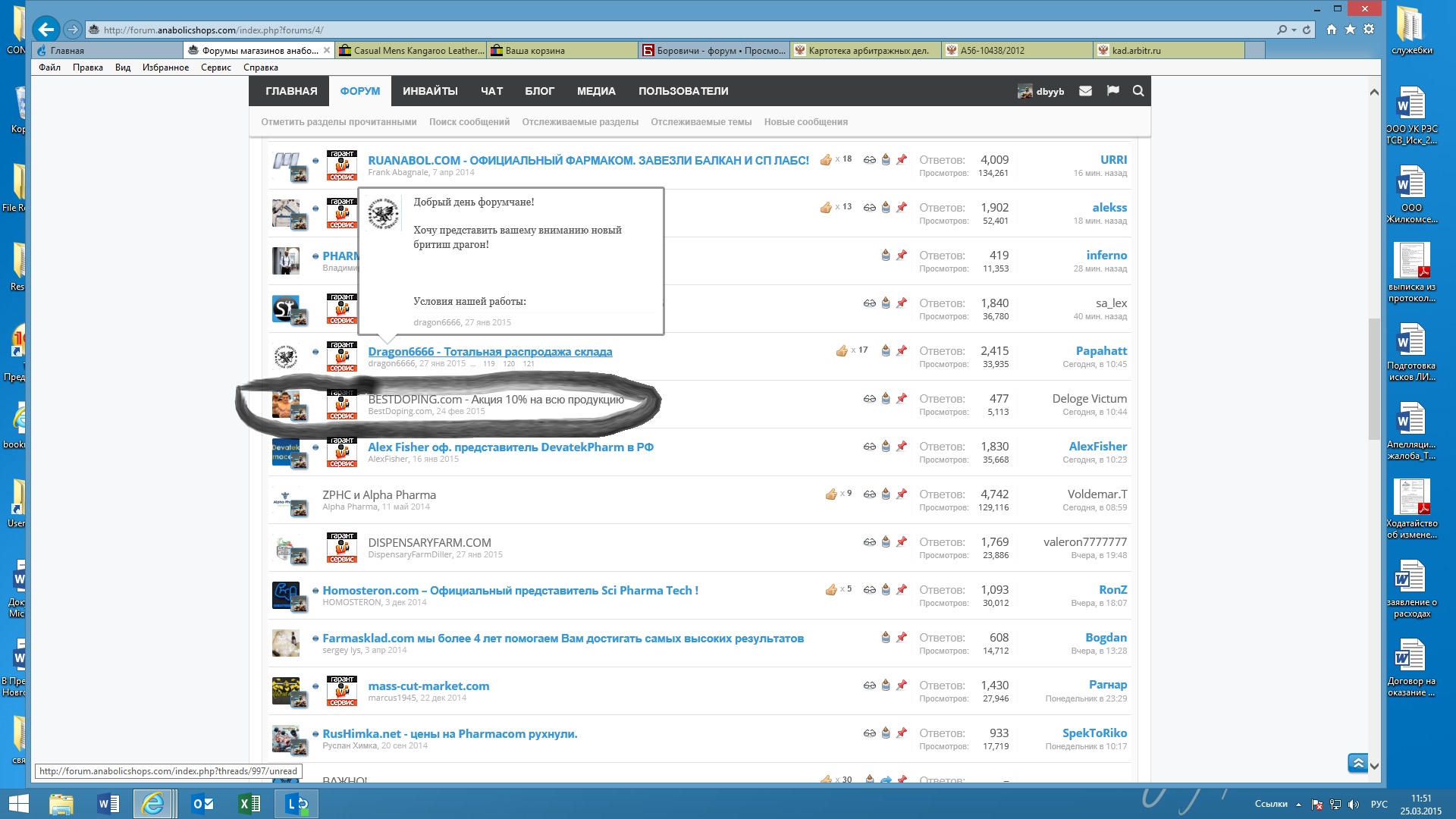Click the Новые сообщения link
1456x819 pixels.
coord(805,122)
